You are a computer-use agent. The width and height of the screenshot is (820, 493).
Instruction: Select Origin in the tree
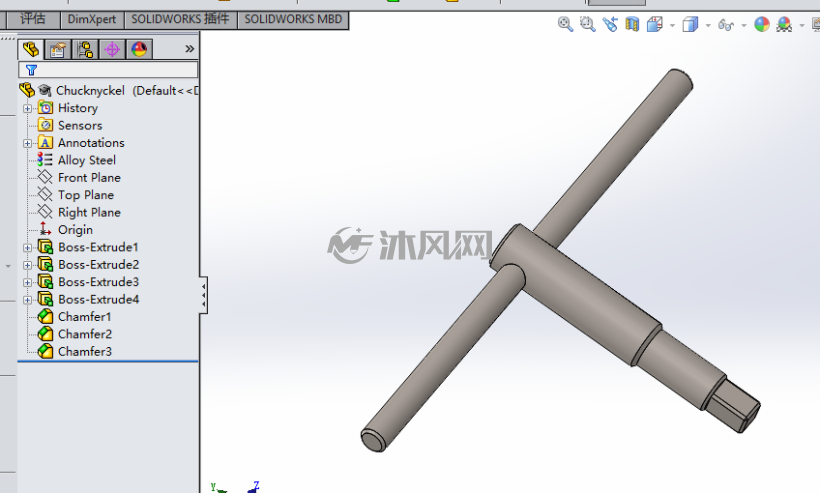point(75,230)
